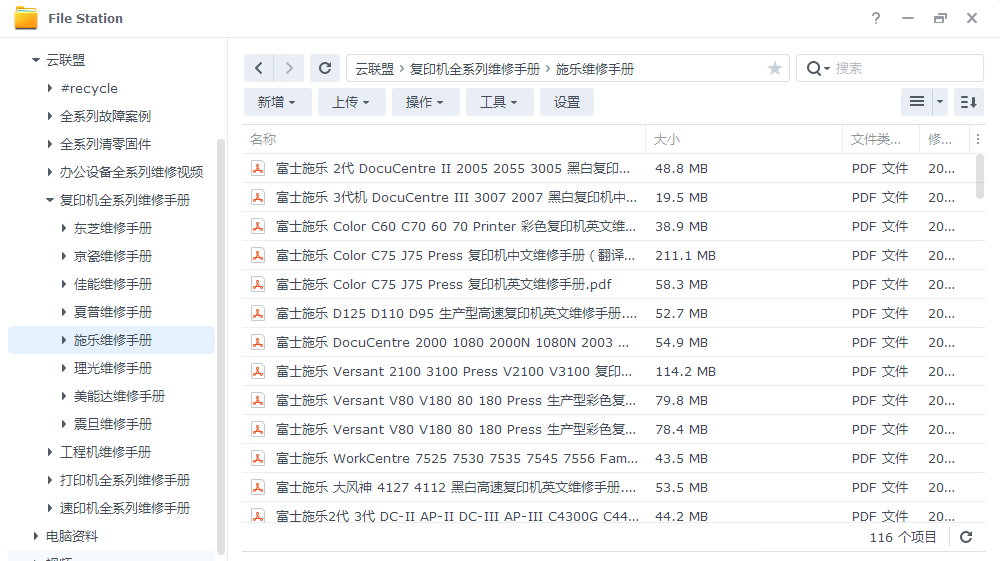Image resolution: width=1000 pixels, height=561 pixels.
Task: Open the sort order button
Action: (x=969, y=101)
